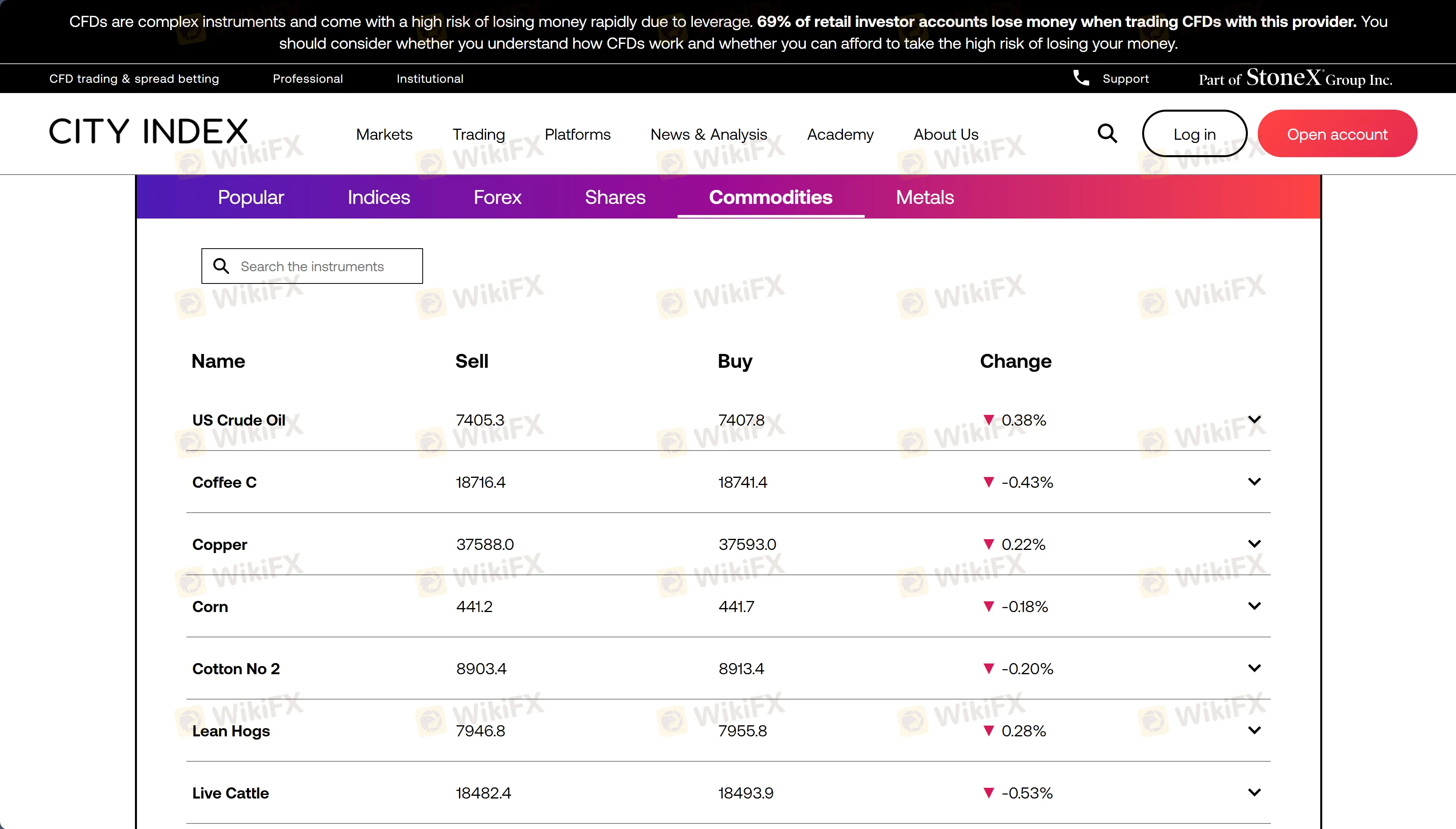Open CFD trading & spread betting link
This screenshot has width=1456, height=829.
pyautogui.click(x=134, y=78)
